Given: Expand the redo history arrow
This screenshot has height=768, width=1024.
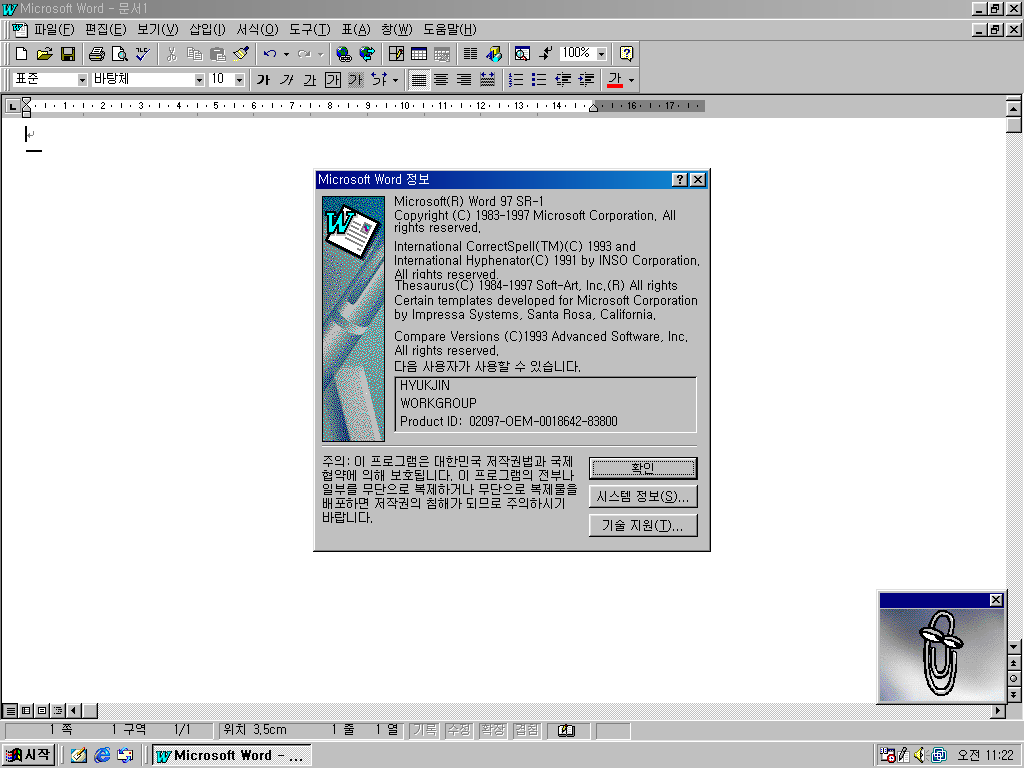Looking at the screenshot, I should 321,54.
